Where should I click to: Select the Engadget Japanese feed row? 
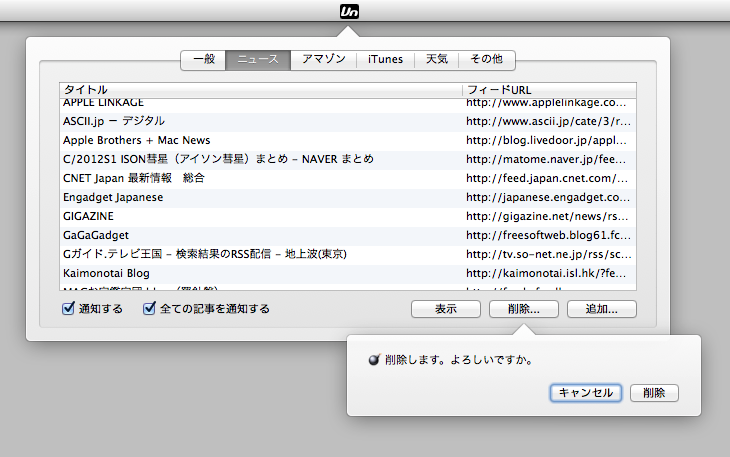point(260,197)
